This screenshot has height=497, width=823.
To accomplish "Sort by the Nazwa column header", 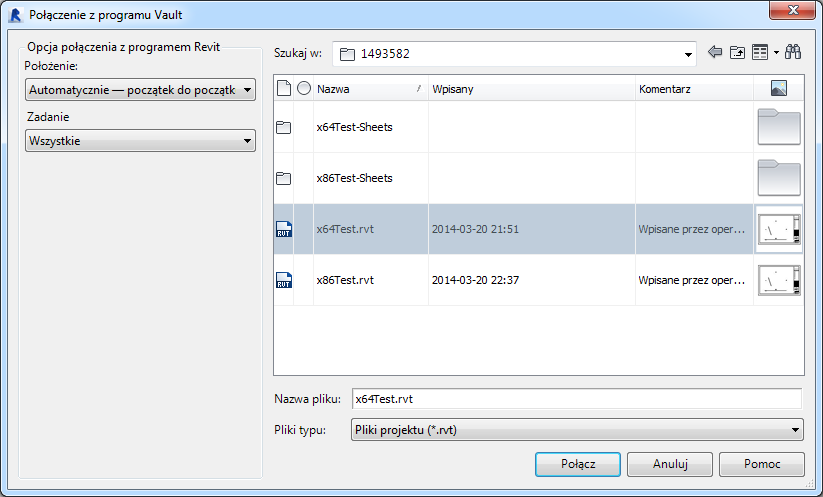I will pyautogui.click(x=371, y=89).
